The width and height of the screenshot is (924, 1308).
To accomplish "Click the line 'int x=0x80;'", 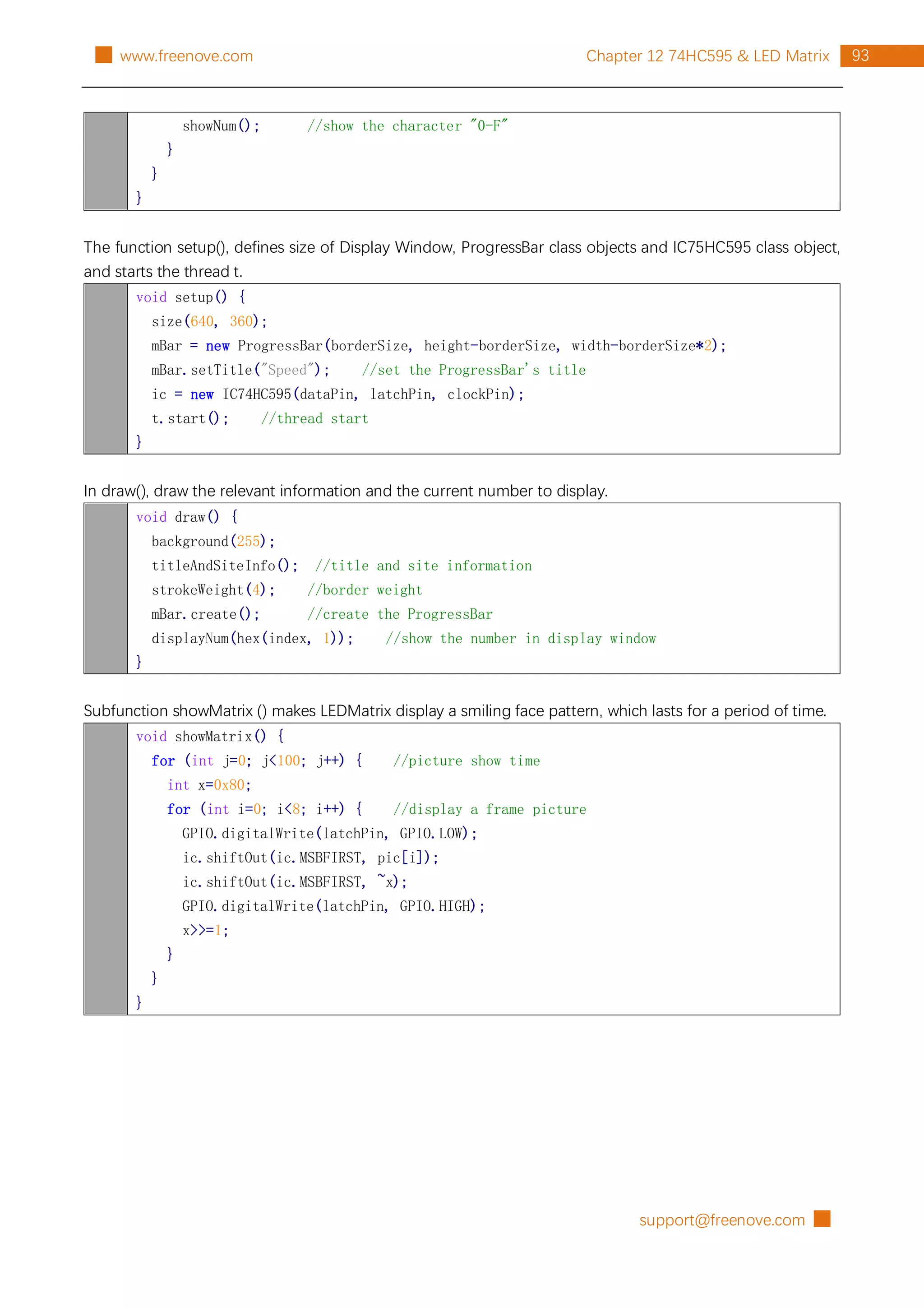I will [x=209, y=785].
